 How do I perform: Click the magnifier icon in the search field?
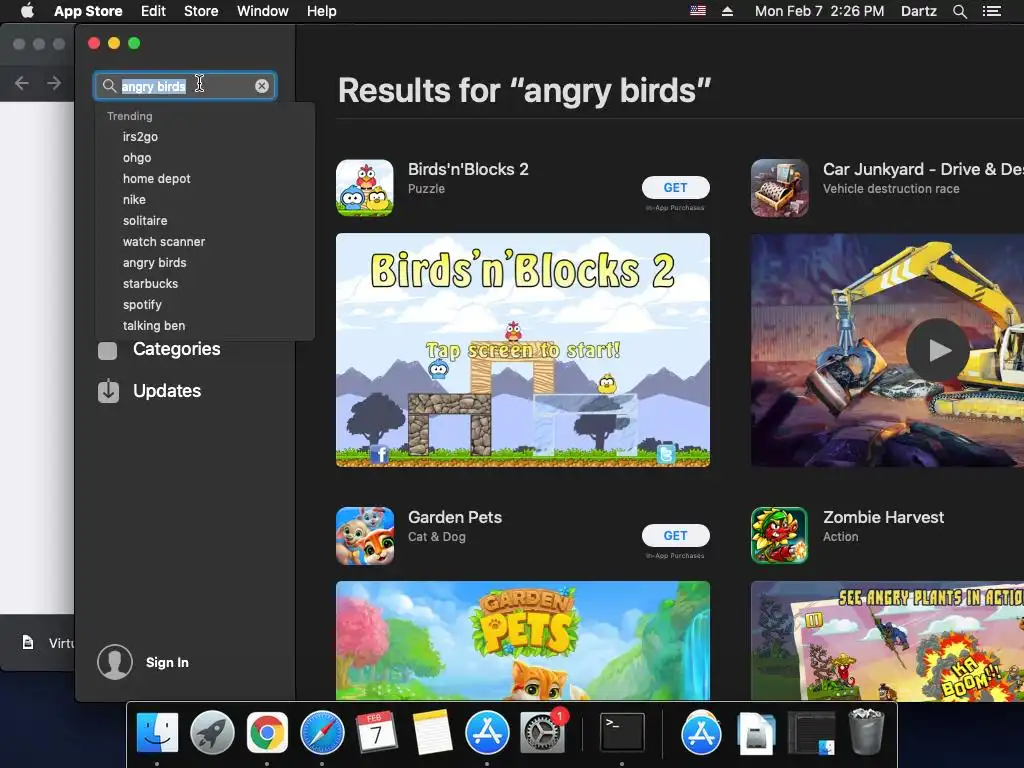click(110, 86)
